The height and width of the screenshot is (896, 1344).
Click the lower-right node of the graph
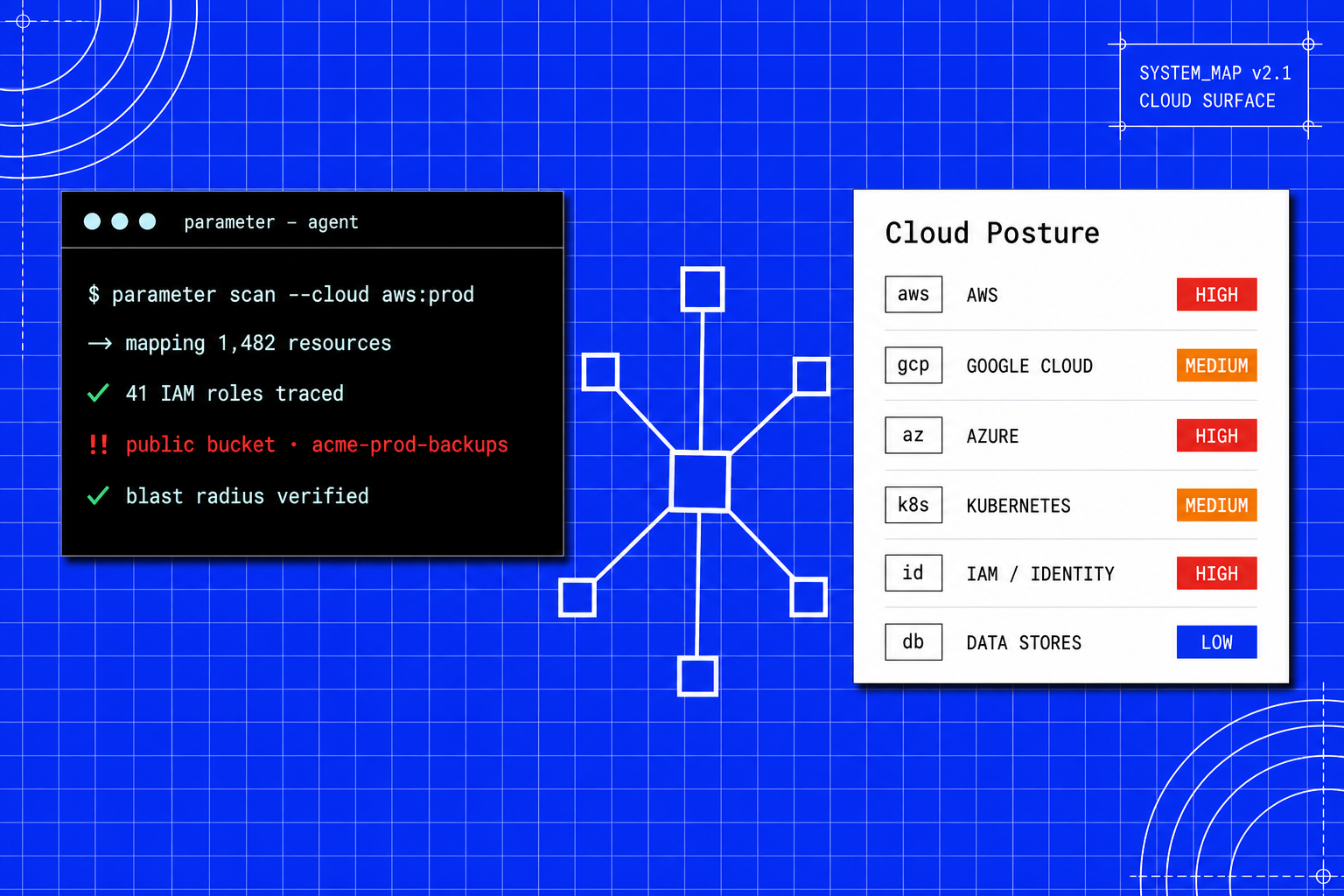(808, 597)
